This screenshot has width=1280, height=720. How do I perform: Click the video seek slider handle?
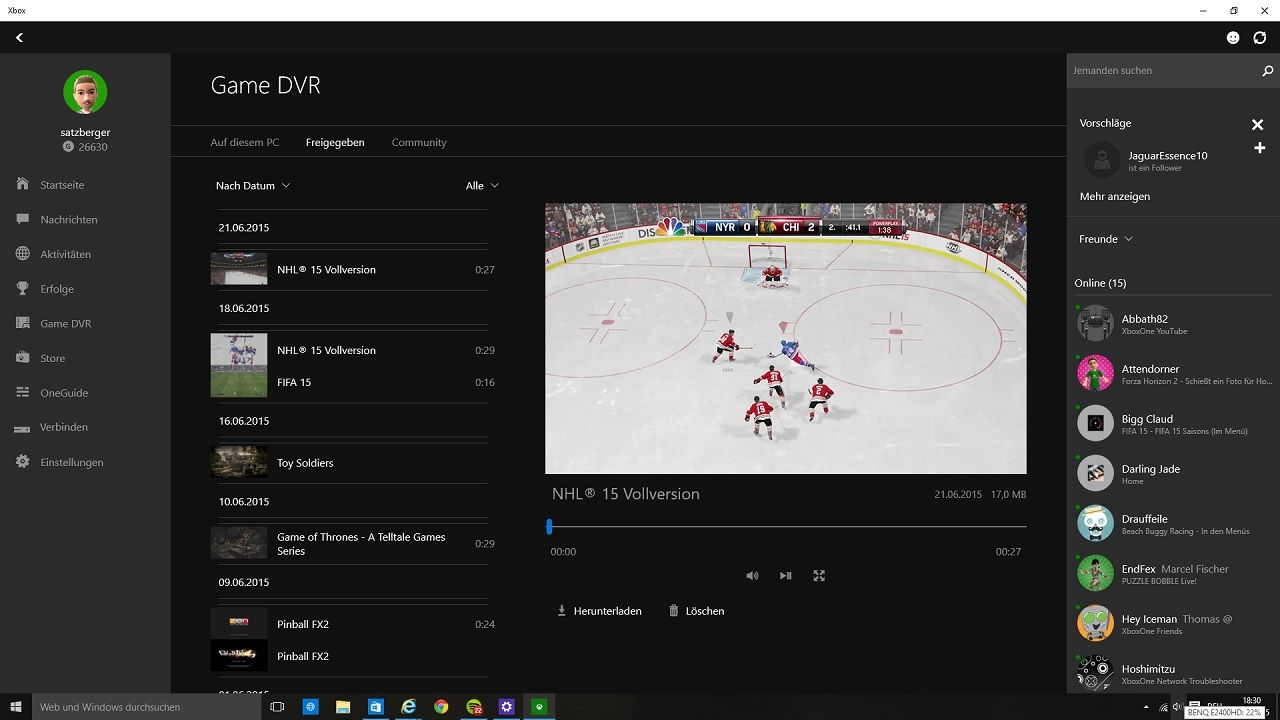click(549, 526)
